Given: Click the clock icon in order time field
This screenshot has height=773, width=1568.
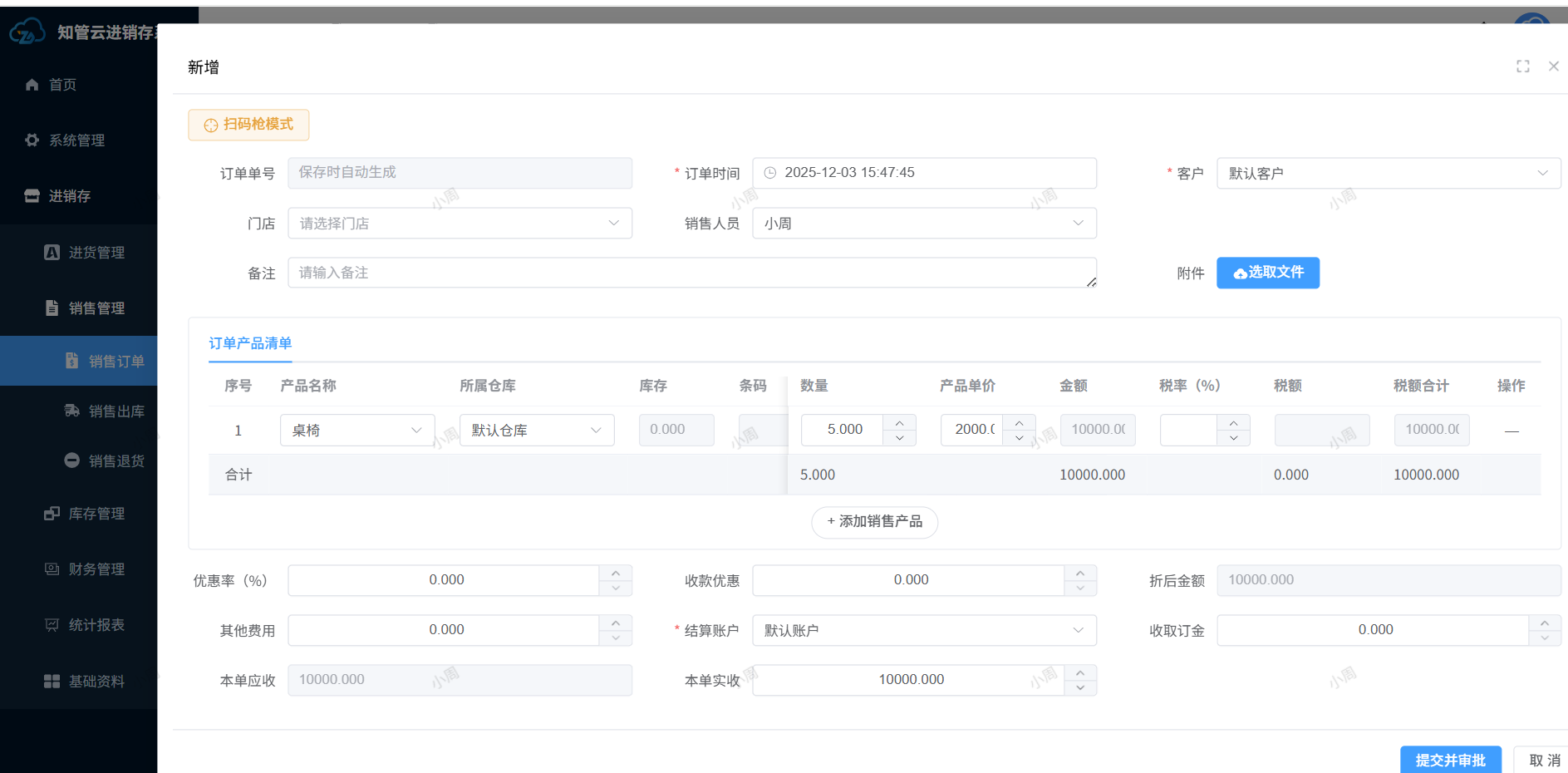Looking at the screenshot, I should pyautogui.click(x=769, y=173).
